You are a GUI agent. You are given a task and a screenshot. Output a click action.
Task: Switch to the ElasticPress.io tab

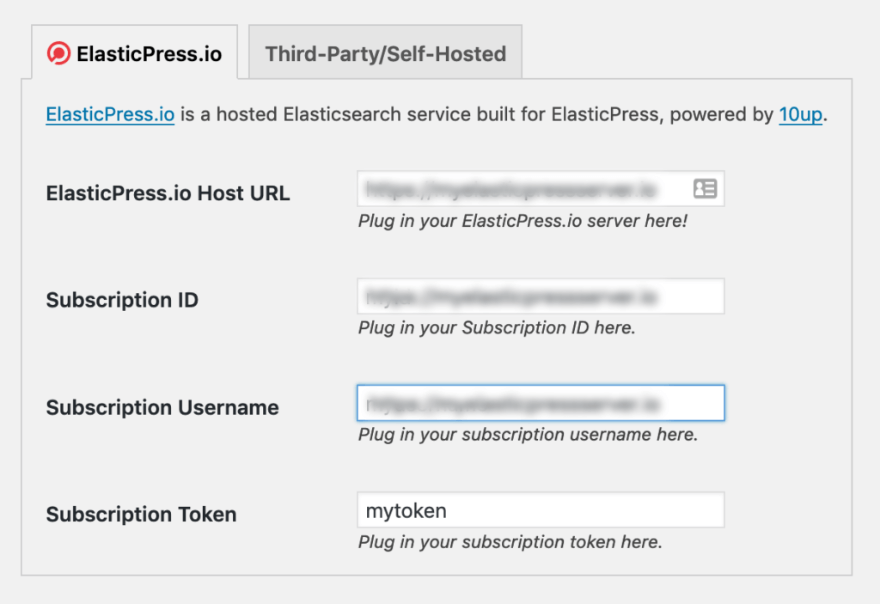(135, 52)
